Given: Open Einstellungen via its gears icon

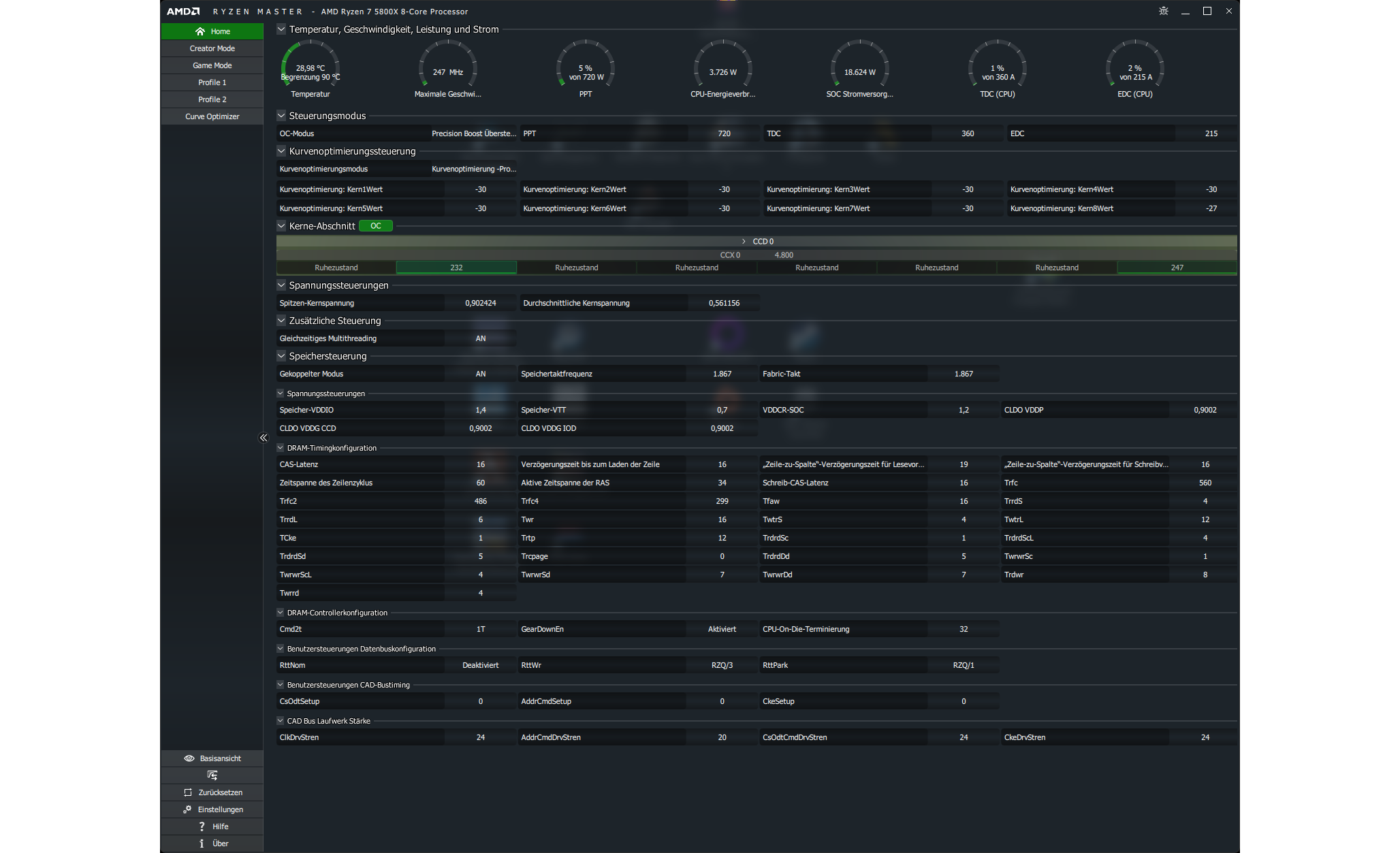Looking at the screenshot, I should pos(187,809).
